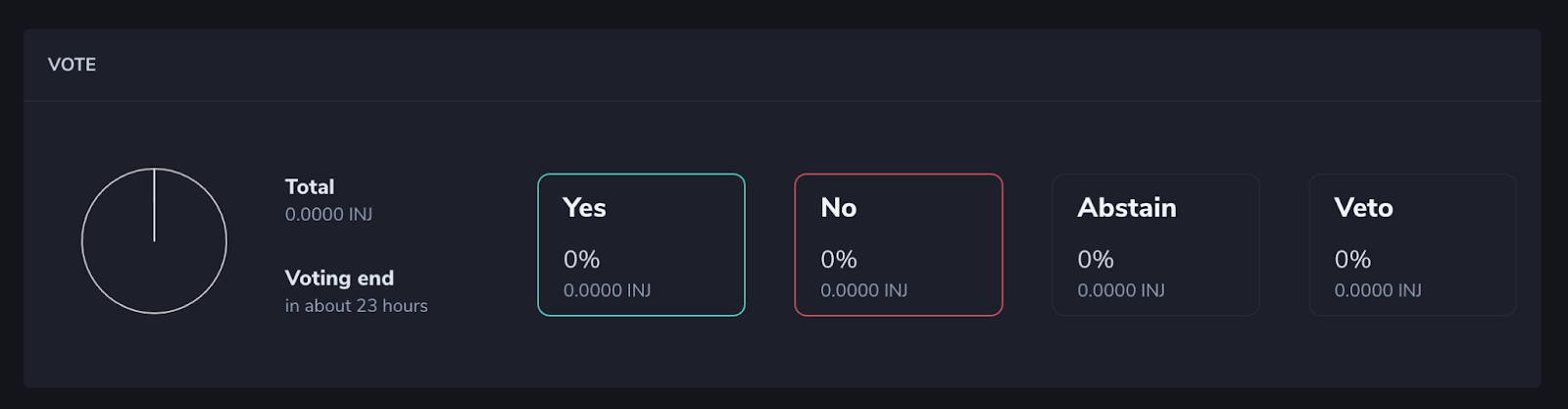Click the Yes vote option card

641,245
